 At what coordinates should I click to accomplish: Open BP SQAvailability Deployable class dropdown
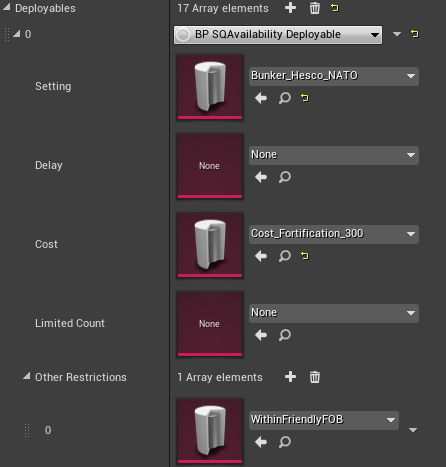[x=278, y=35]
